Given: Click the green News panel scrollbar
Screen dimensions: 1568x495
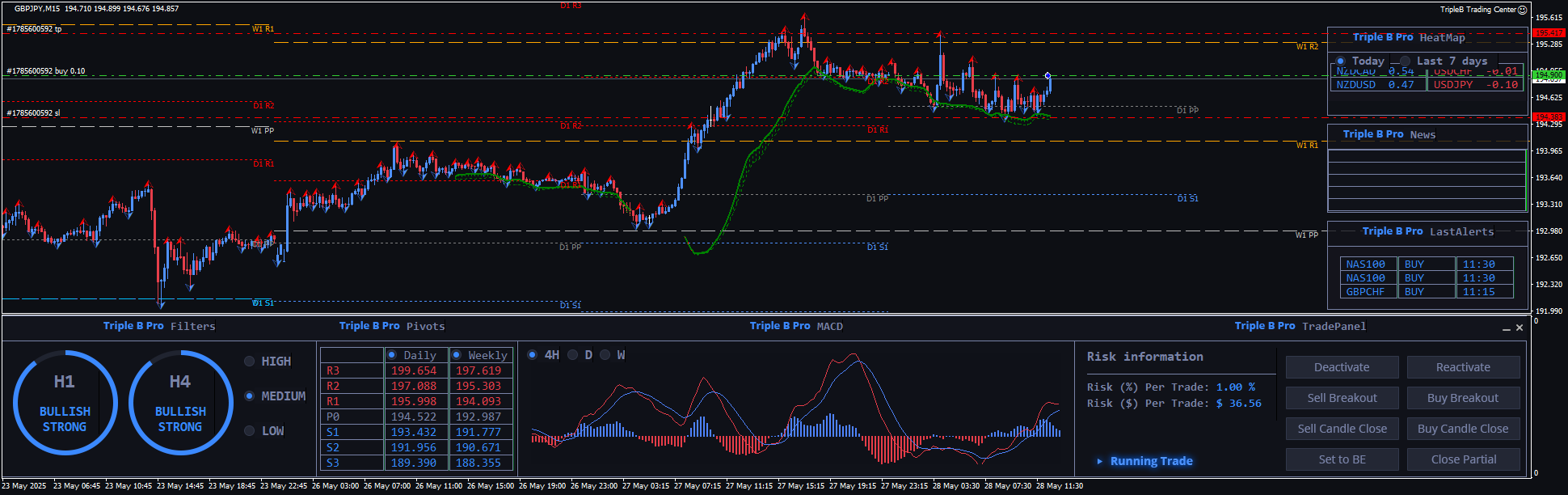Looking at the screenshot, I should tap(1525, 180).
